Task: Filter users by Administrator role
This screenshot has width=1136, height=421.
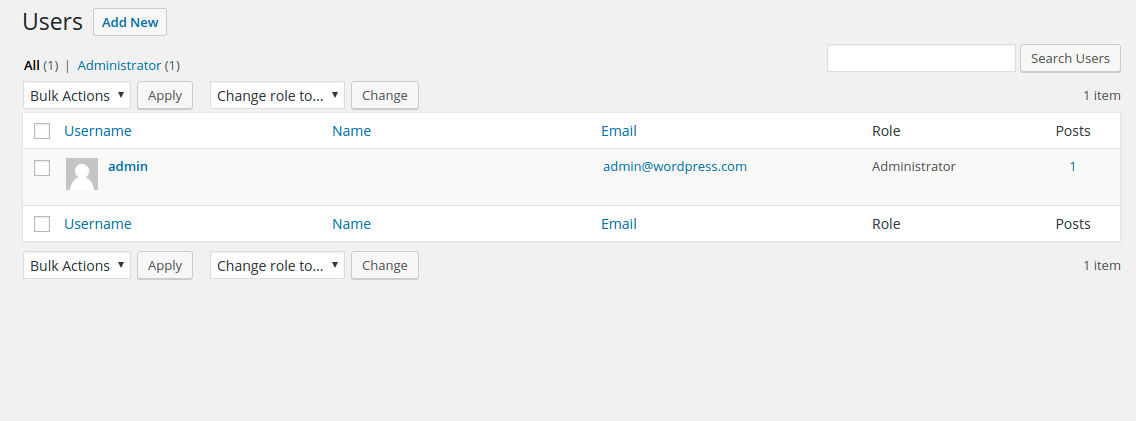Action: (x=119, y=66)
